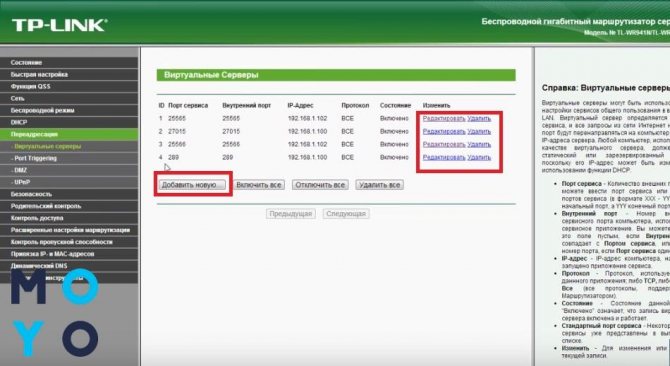This screenshot has width=670, height=366.
Task: Click the Отключить все button
Action: point(320,185)
